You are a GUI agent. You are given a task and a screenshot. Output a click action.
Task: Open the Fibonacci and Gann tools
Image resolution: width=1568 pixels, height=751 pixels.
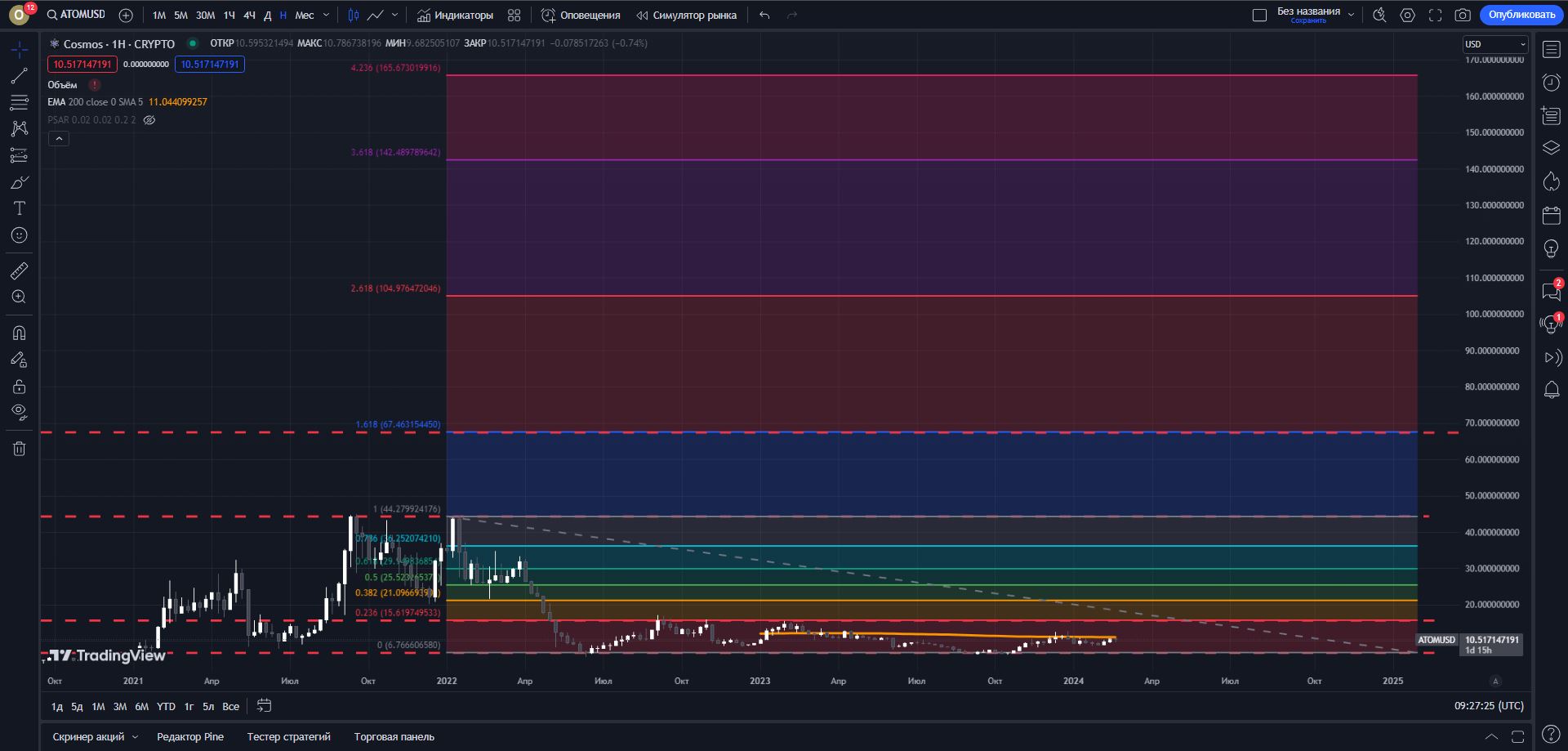pyautogui.click(x=19, y=102)
